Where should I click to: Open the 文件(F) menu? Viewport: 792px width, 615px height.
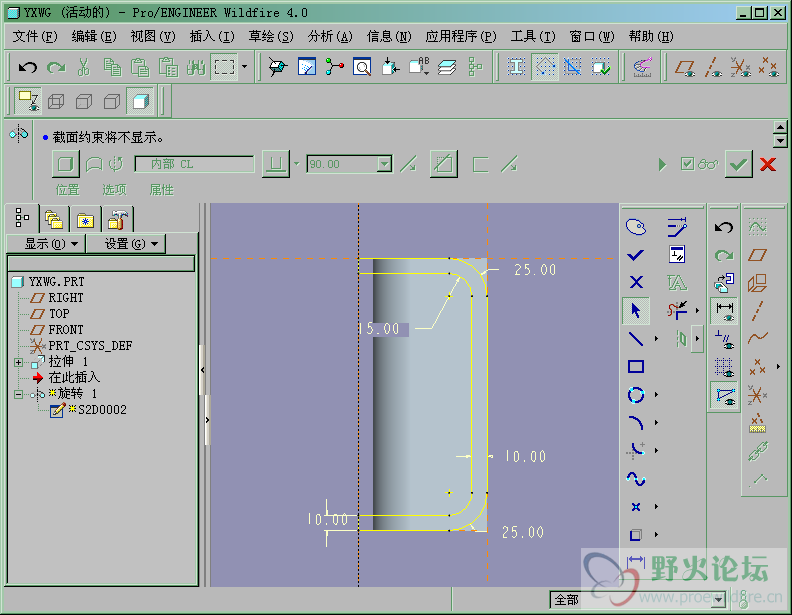pos(35,36)
